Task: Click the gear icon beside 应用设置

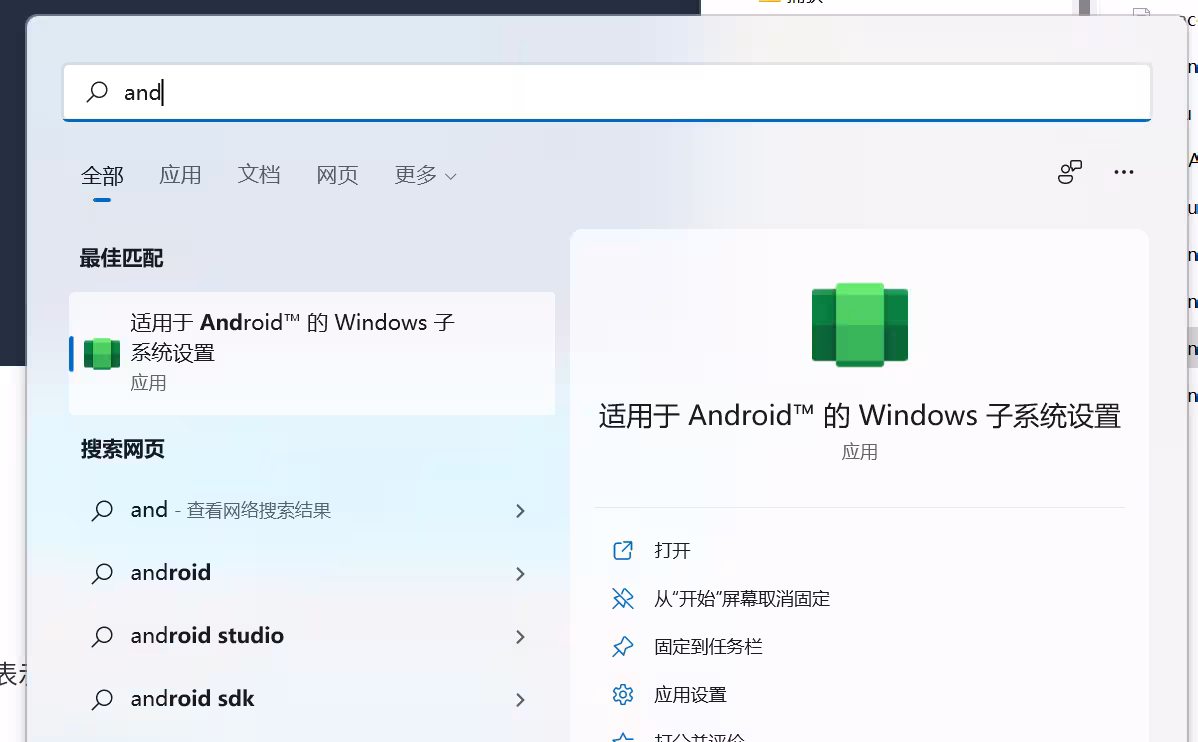Action: coord(623,694)
